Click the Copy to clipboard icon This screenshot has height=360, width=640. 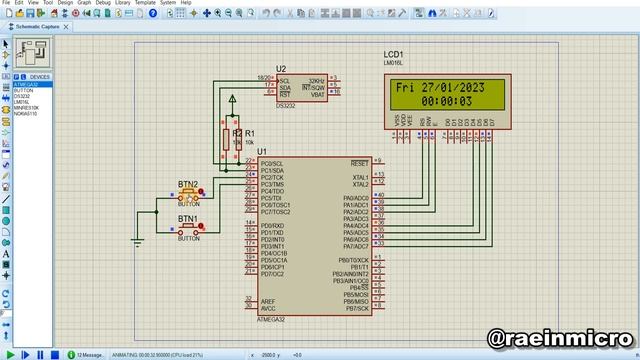[x=301, y=13]
